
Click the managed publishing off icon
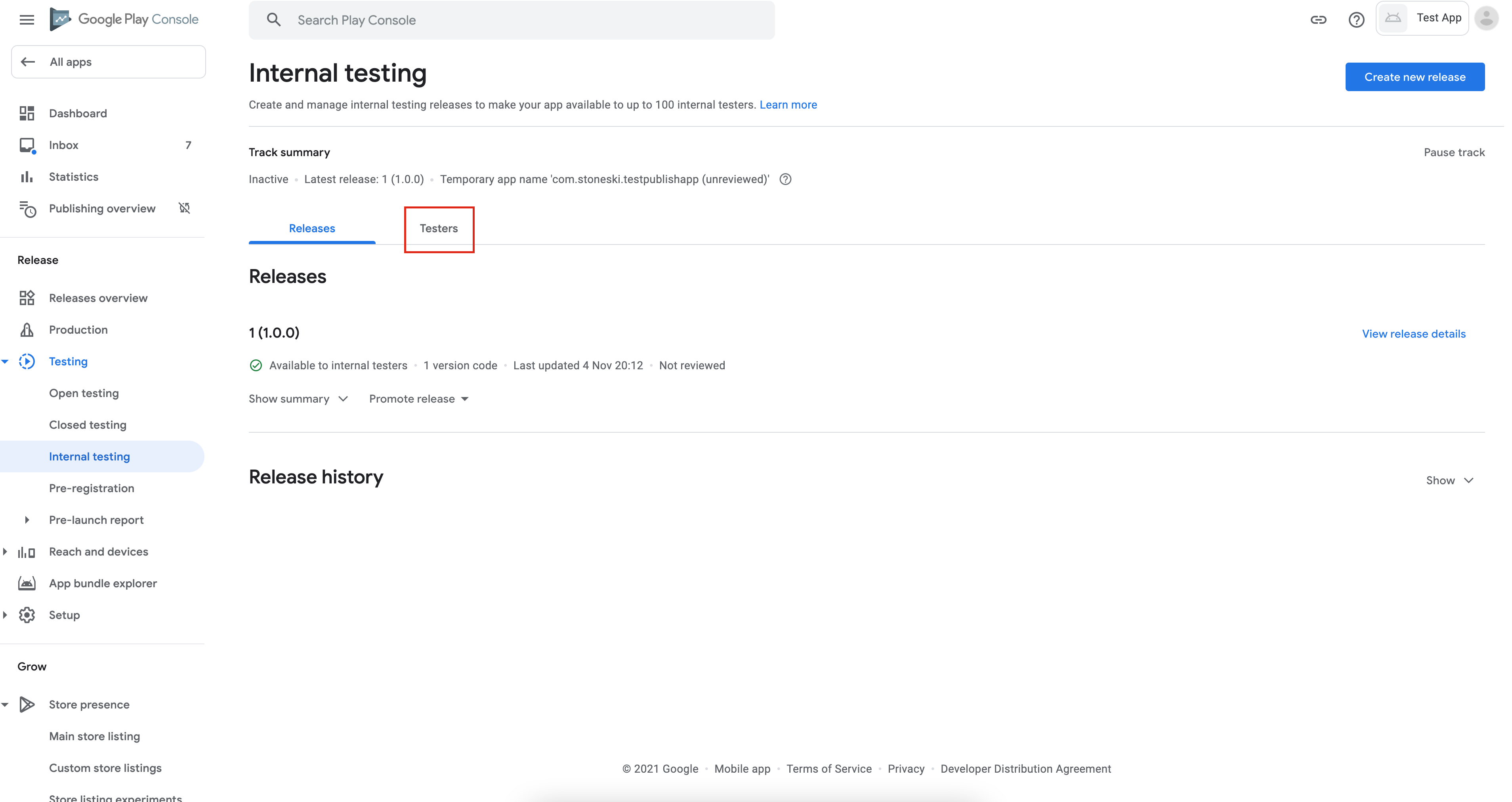(184, 208)
